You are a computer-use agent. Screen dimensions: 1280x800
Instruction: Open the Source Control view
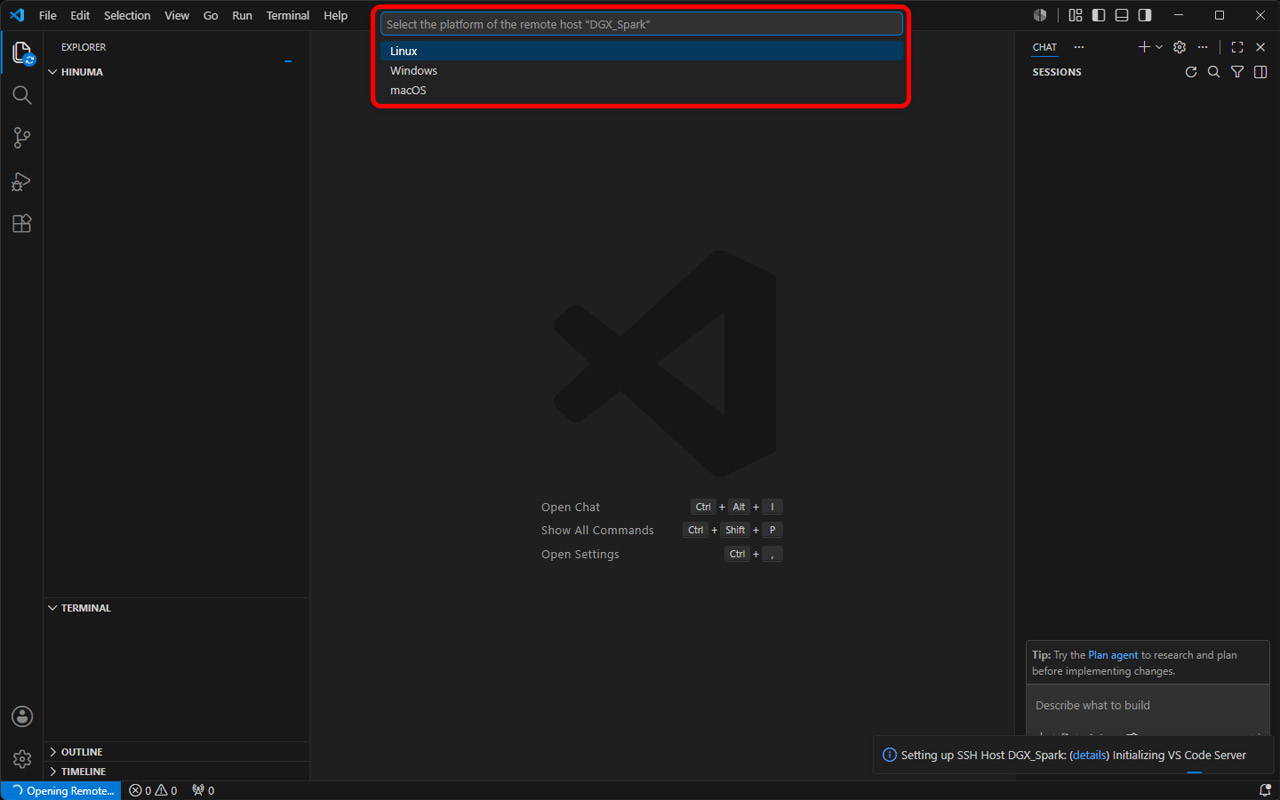[22, 138]
